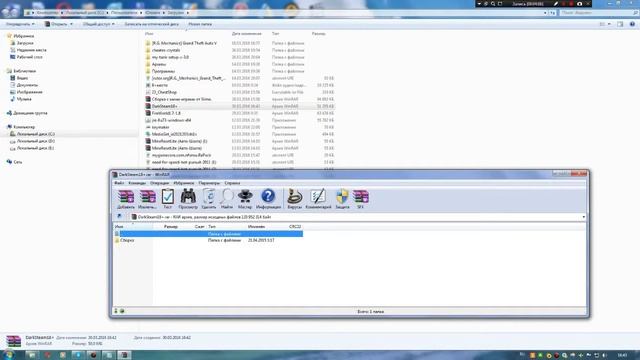Click the Новая папка button in Explorer
The height and width of the screenshot is (360, 640).
click(x=200, y=24)
